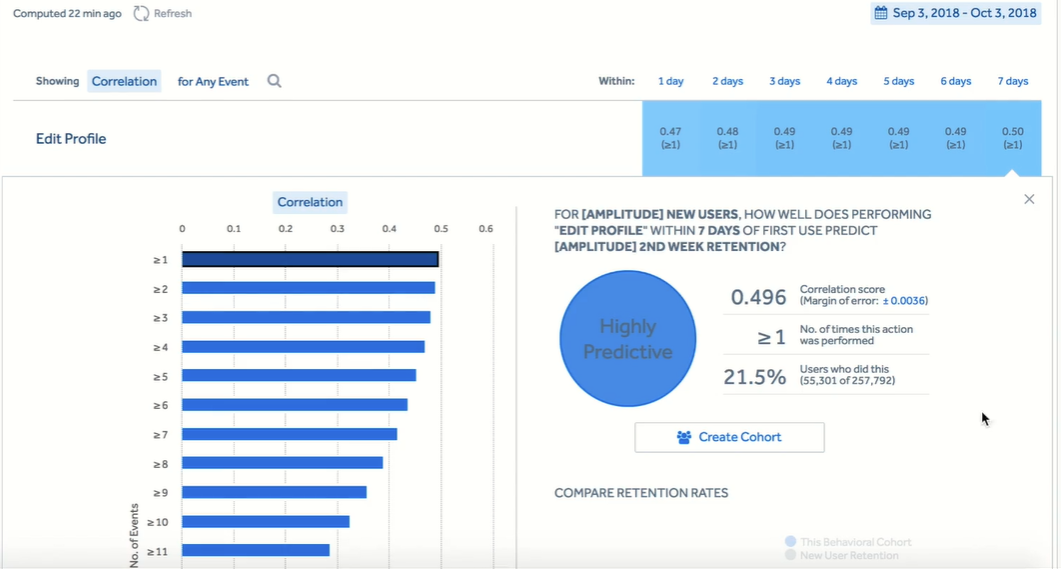Click the ± 0.0036 margin of error link

coord(905,300)
